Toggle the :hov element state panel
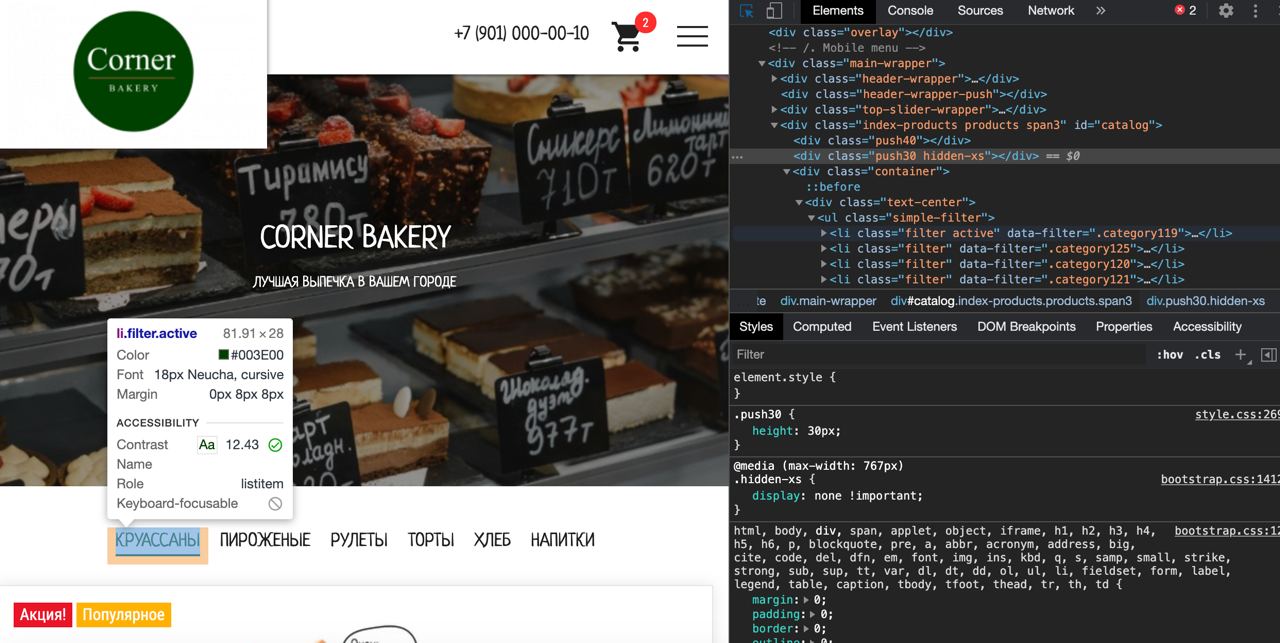Image resolution: width=1280 pixels, height=643 pixels. (x=1169, y=354)
